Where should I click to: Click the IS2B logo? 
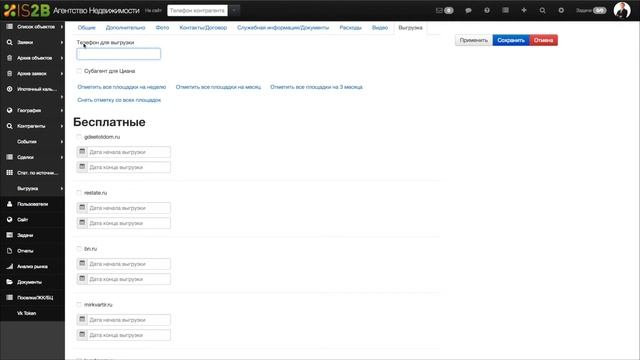pos(27,10)
